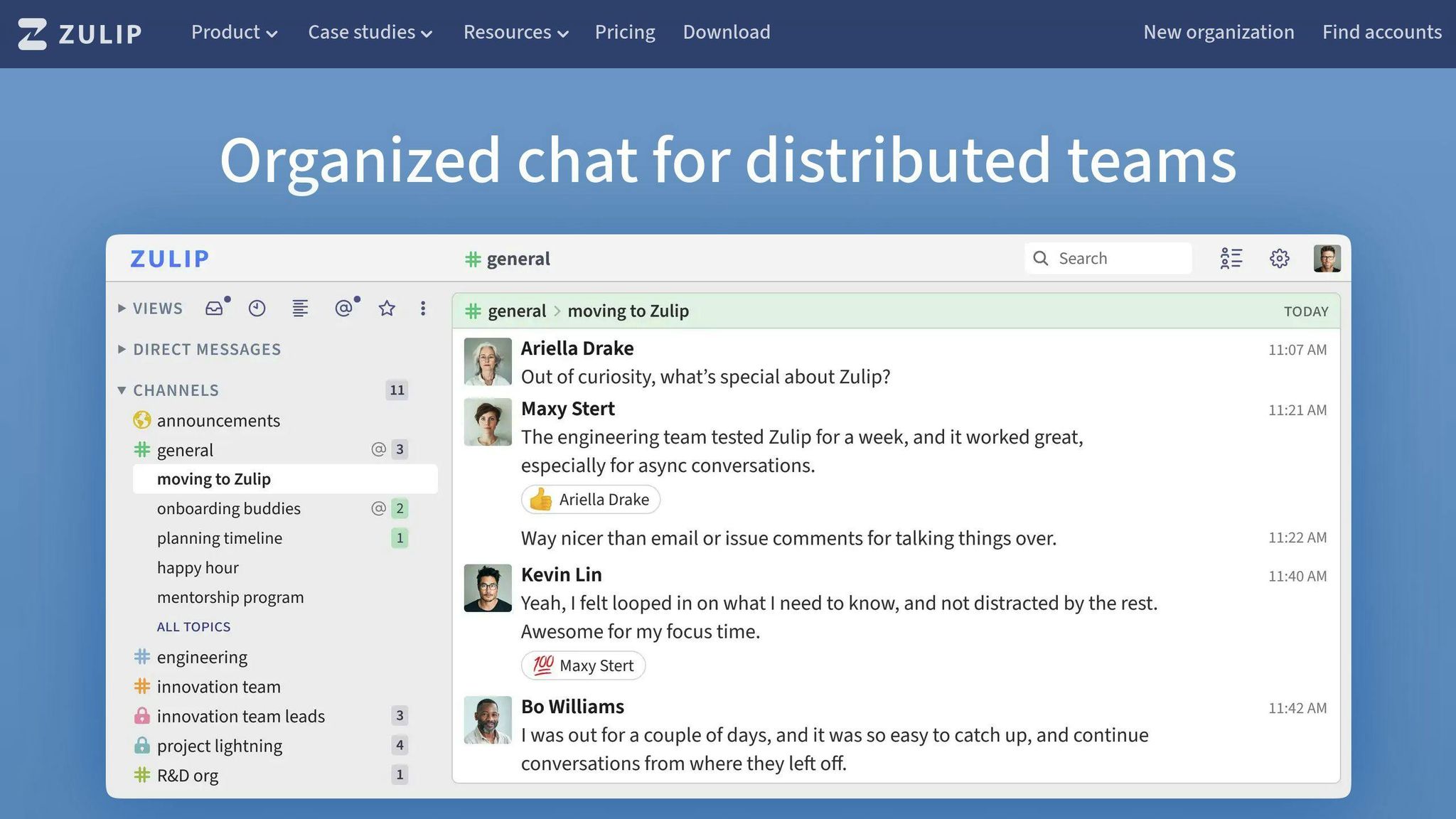Open the combined feed lines icon
The width and height of the screenshot is (1456, 819).
[300, 308]
